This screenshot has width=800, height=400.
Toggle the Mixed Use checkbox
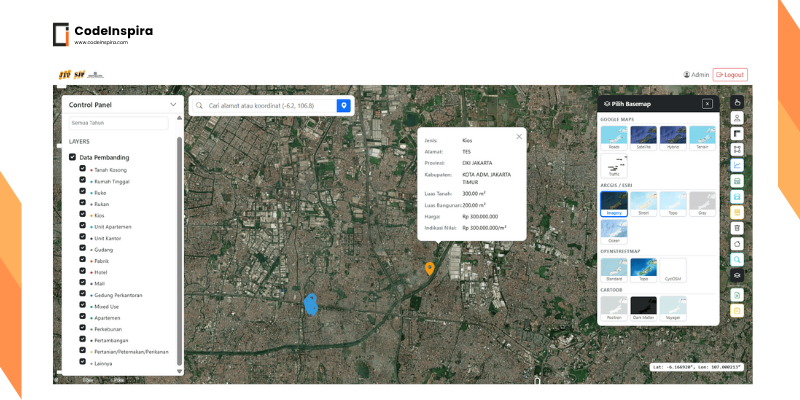(83, 305)
